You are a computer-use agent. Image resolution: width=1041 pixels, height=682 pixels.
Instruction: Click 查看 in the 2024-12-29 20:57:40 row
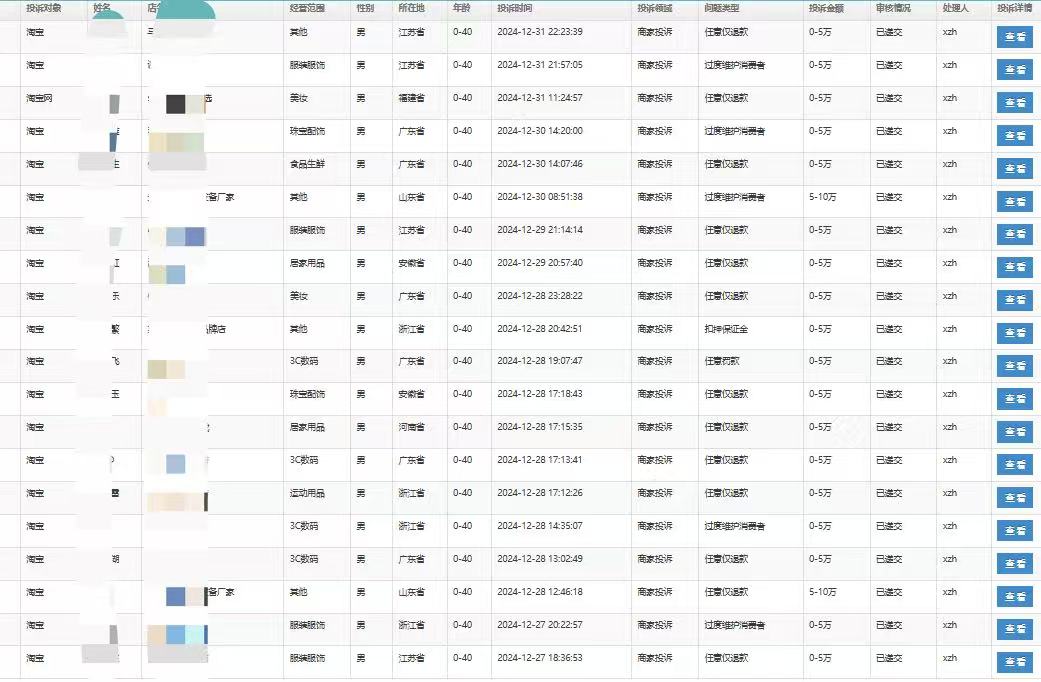pos(1014,267)
